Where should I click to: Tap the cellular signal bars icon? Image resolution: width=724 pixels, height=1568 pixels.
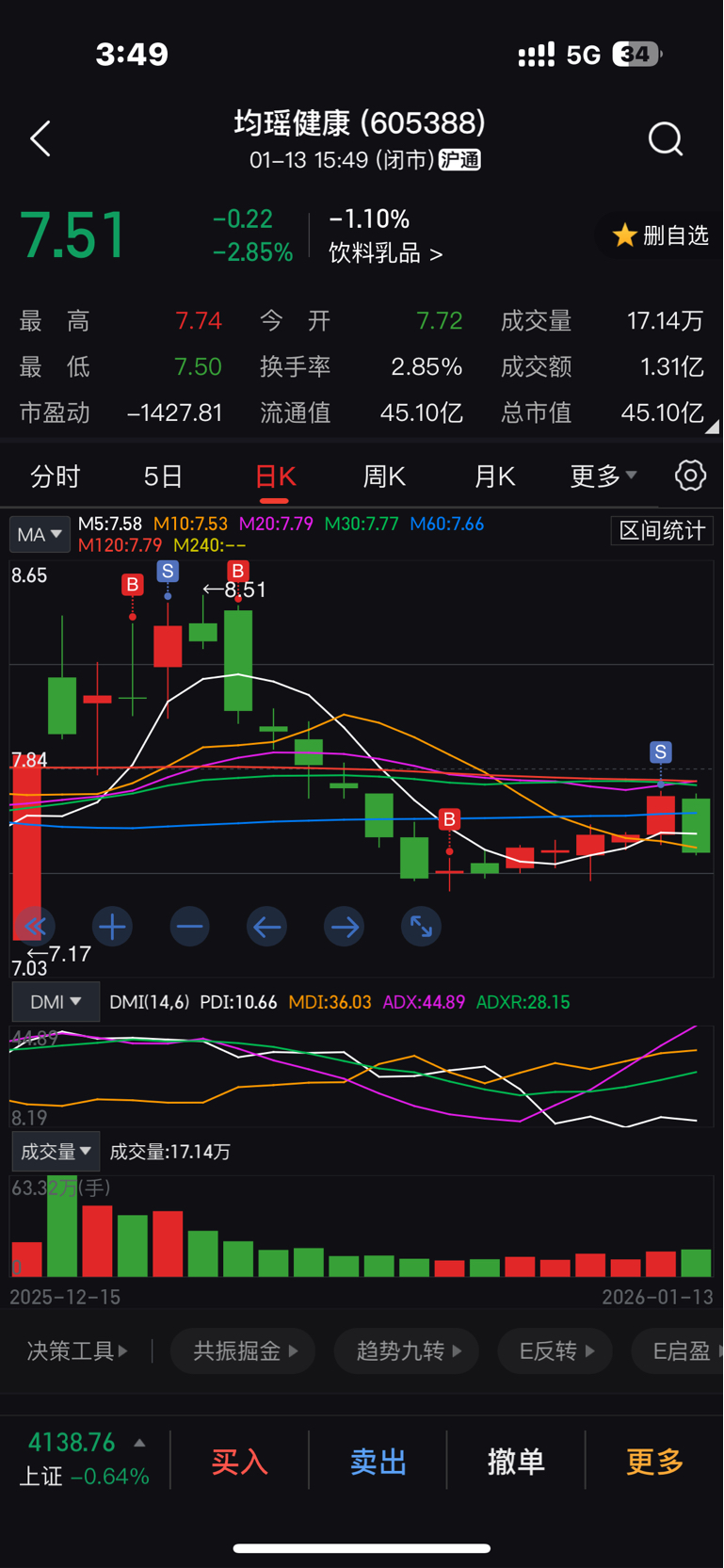point(537,55)
